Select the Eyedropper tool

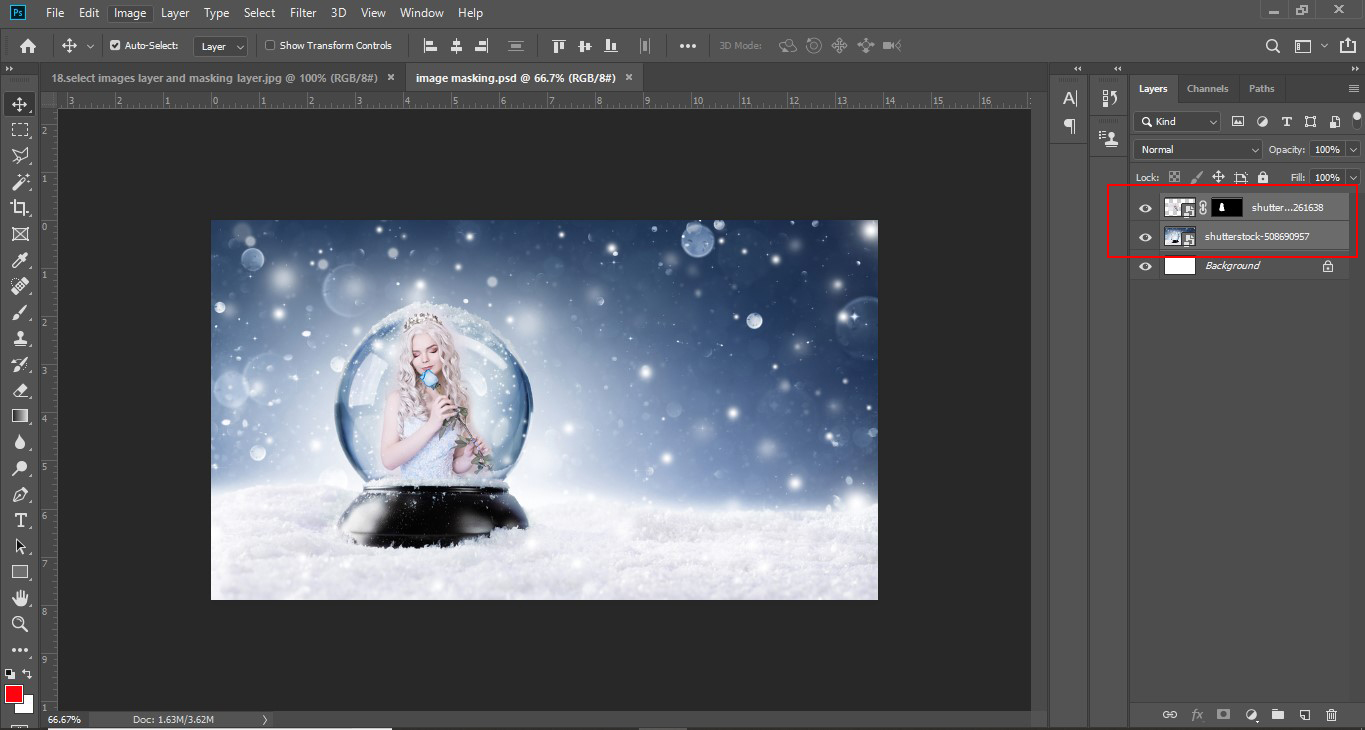click(x=20, y=260)
